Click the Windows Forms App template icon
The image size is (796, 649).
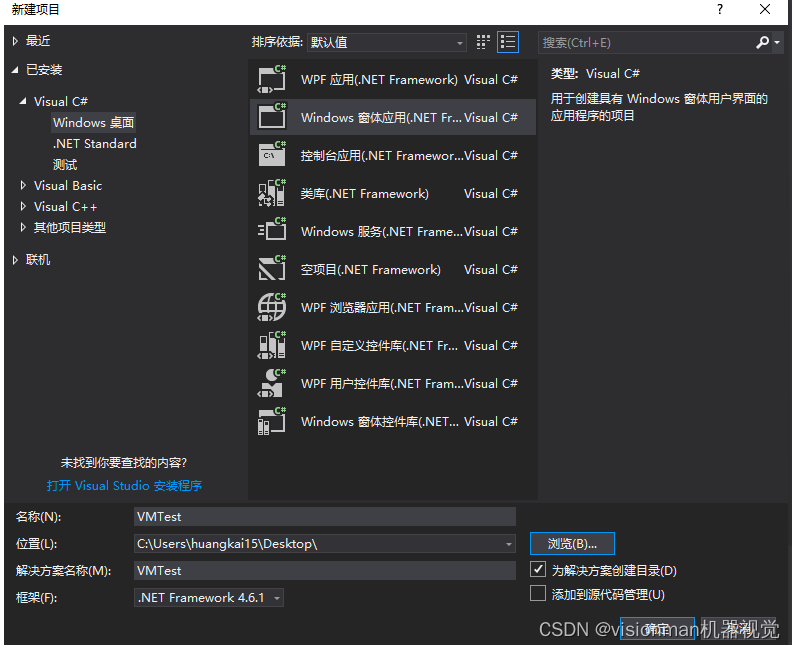[272, 116]
